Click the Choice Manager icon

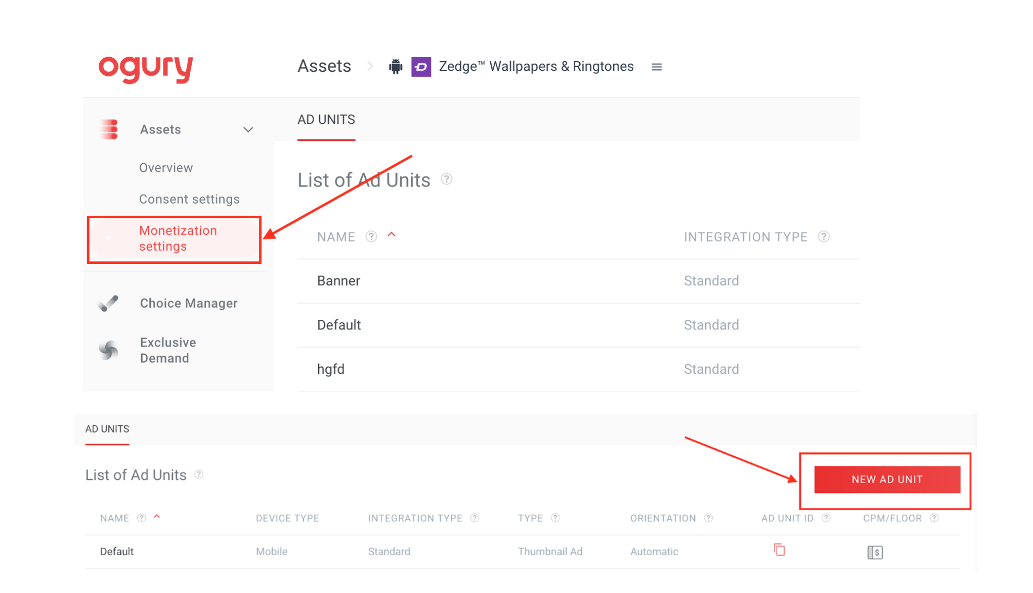[x=109, y=303]
